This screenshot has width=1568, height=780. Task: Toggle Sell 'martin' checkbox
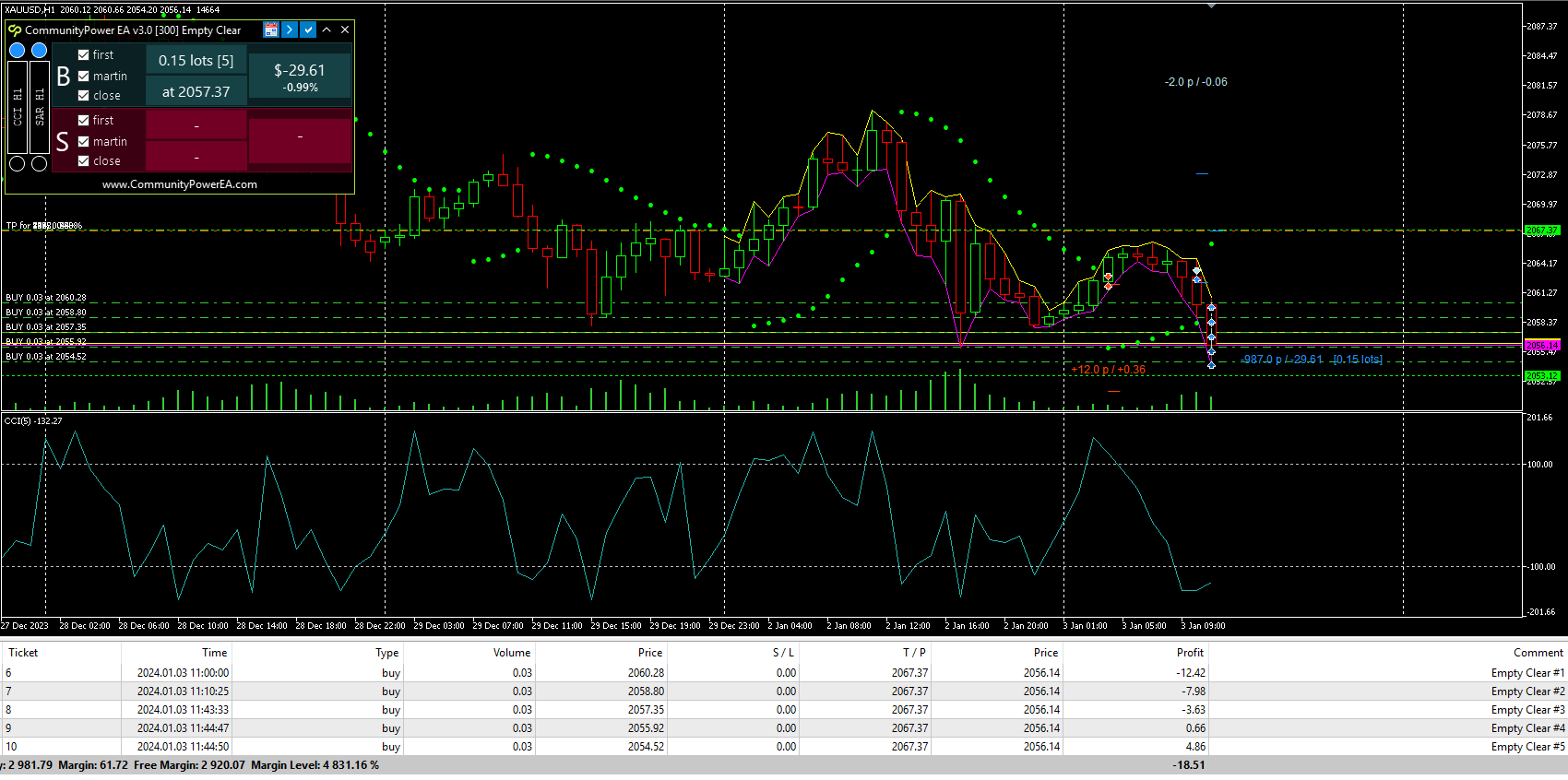pos(84,141)
